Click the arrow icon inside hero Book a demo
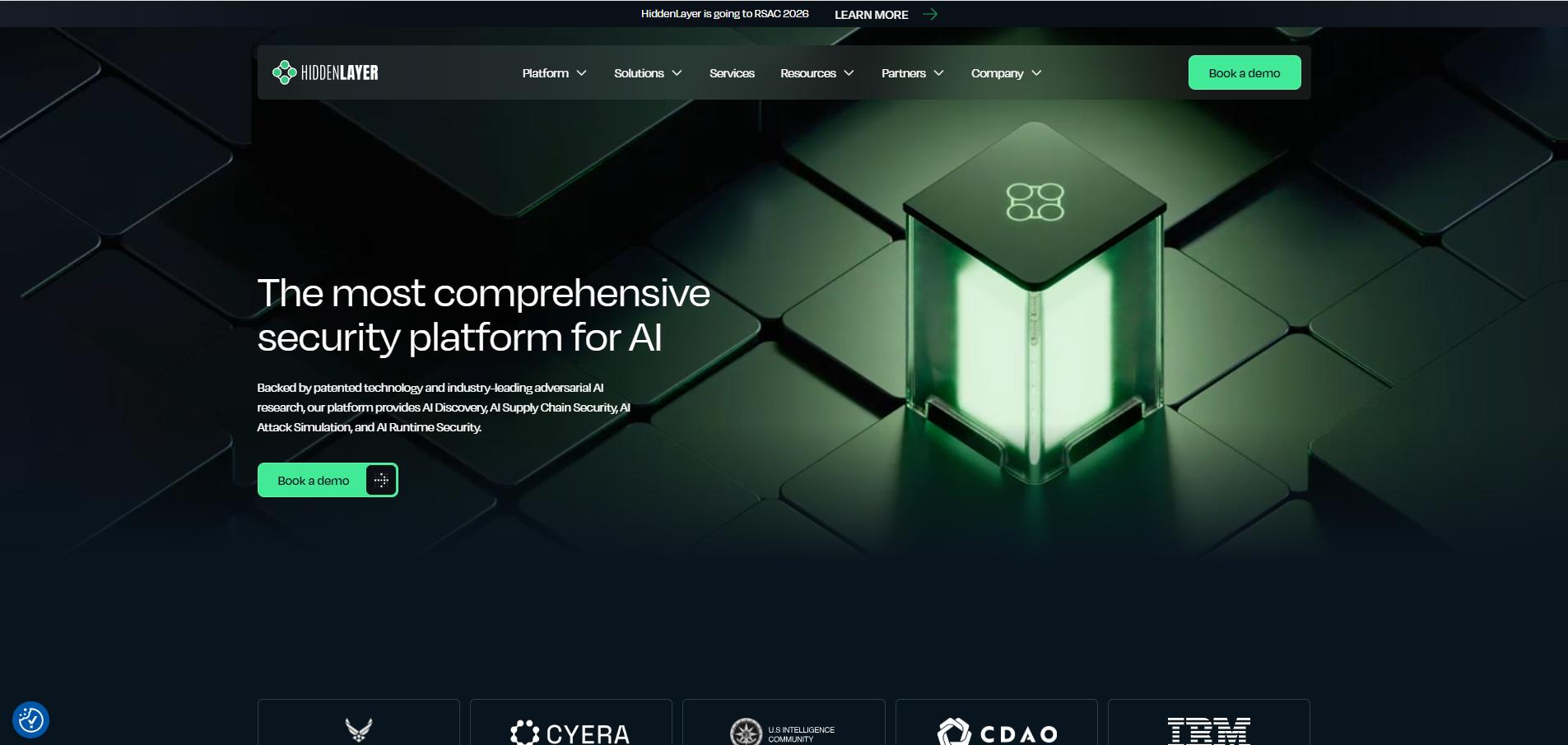This screenshot has height=745, width=1568. tap(379, 479)
